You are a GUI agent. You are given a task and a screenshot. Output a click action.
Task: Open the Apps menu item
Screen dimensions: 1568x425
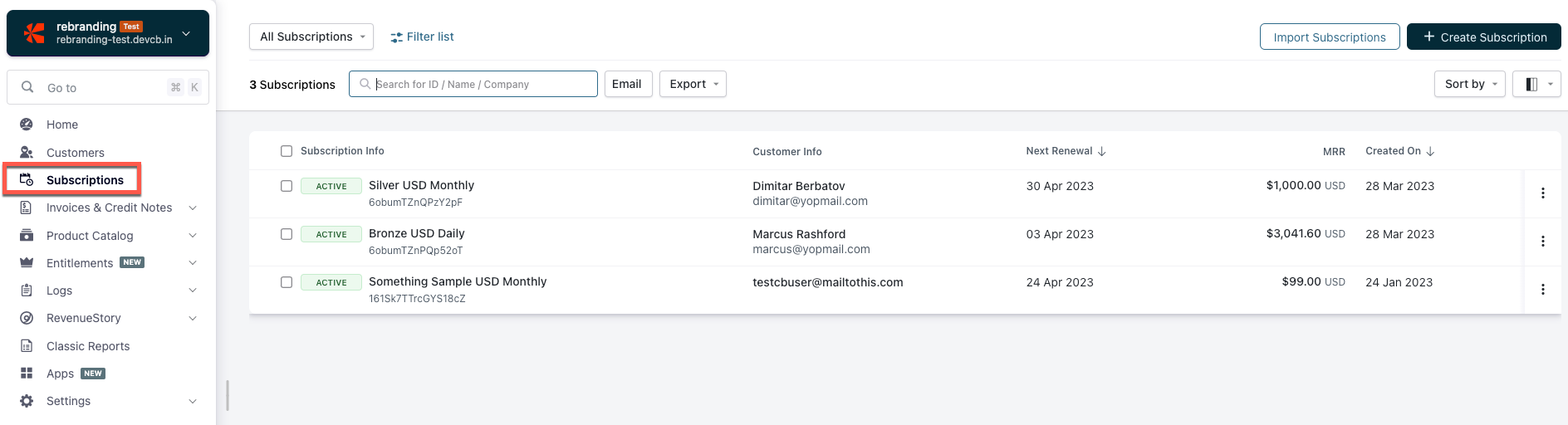tap(61, 374)
